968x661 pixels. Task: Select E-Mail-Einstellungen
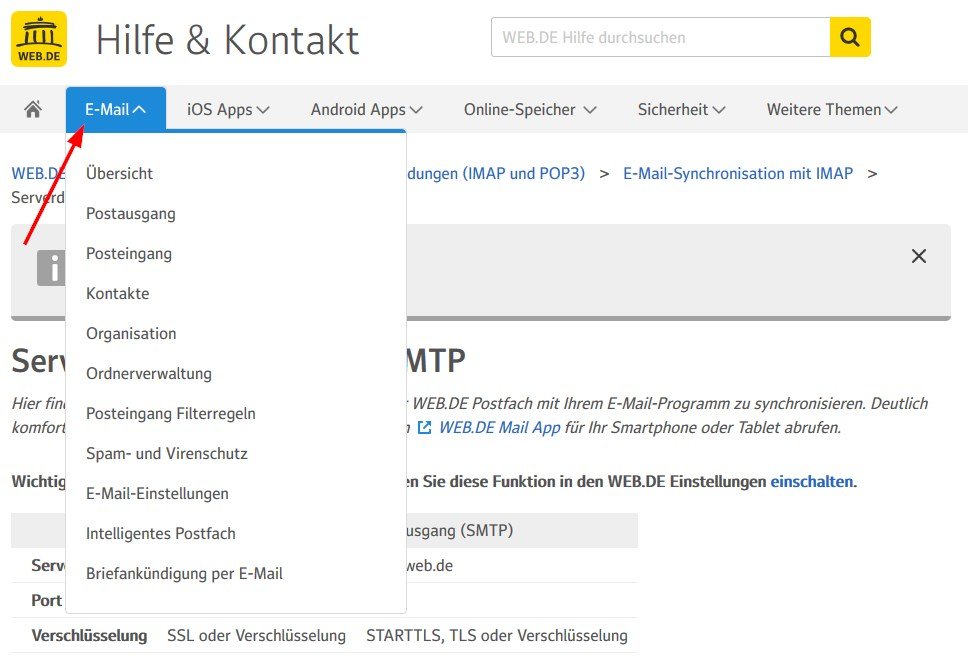157,493
